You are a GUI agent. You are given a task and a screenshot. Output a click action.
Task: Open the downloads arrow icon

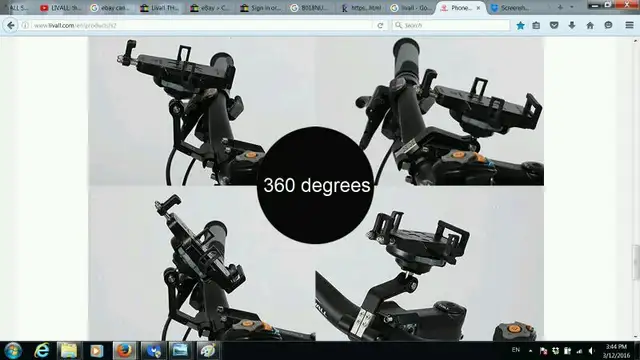click(572, 25)
